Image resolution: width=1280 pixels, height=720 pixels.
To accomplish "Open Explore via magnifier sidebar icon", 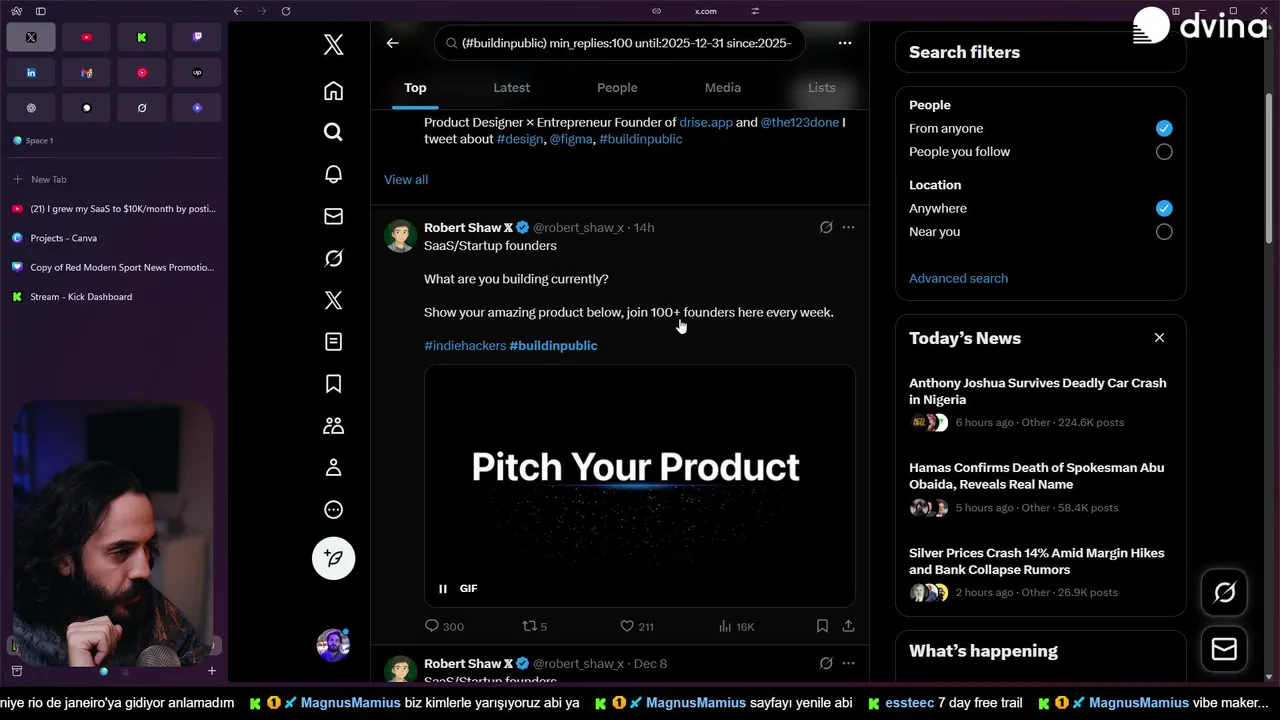I will tap(334, 132).
